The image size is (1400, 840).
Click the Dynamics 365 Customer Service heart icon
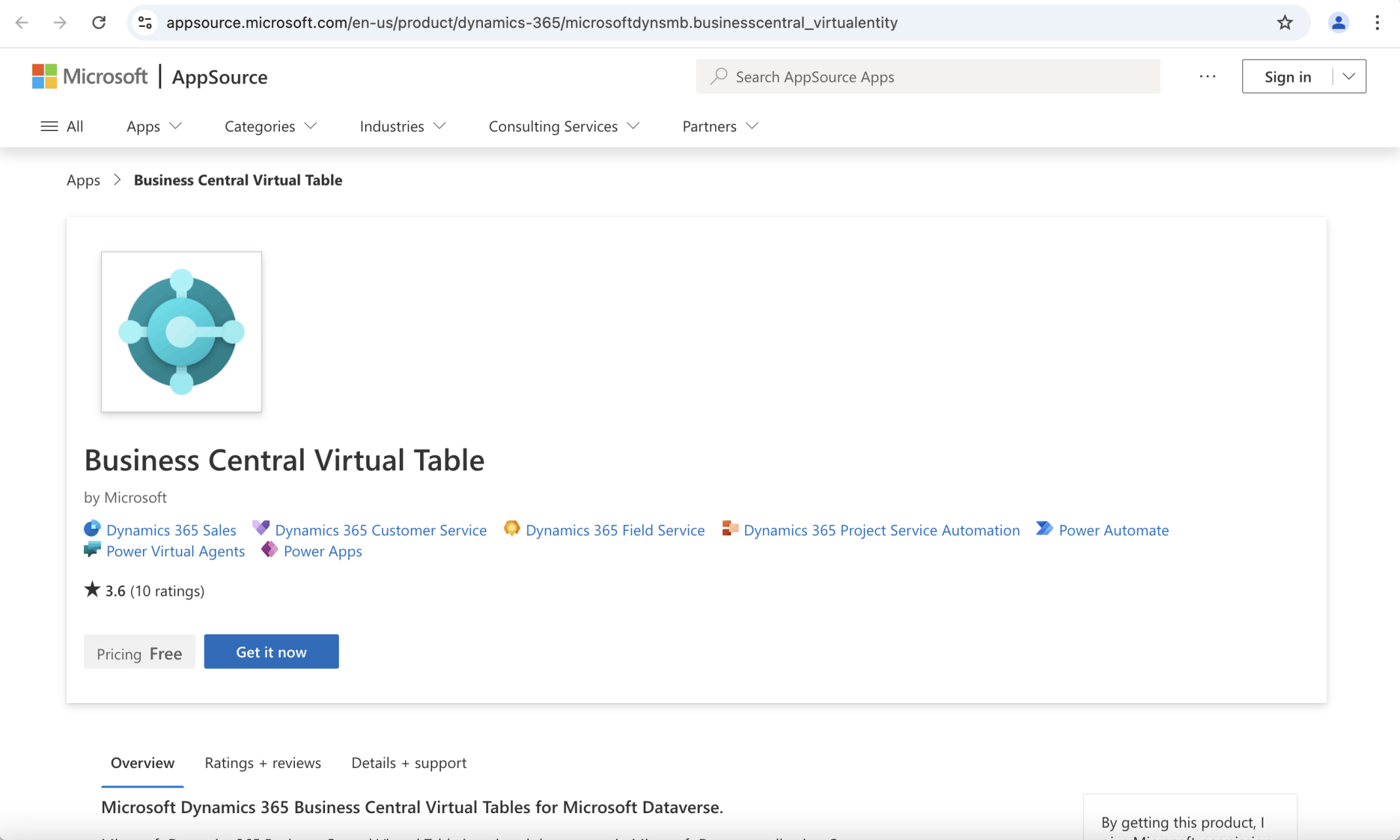261,527
